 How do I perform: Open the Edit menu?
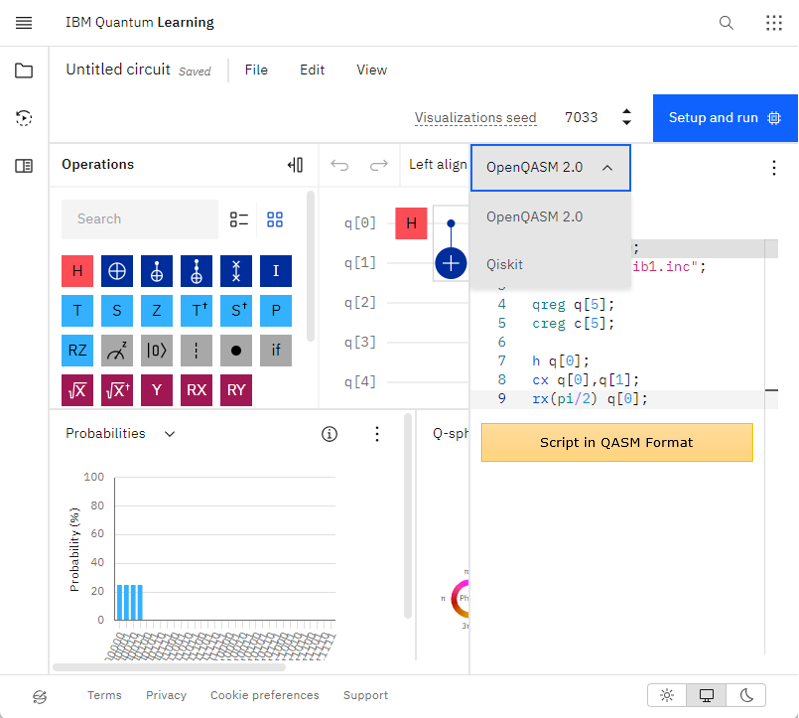click(x=312, y=70)
